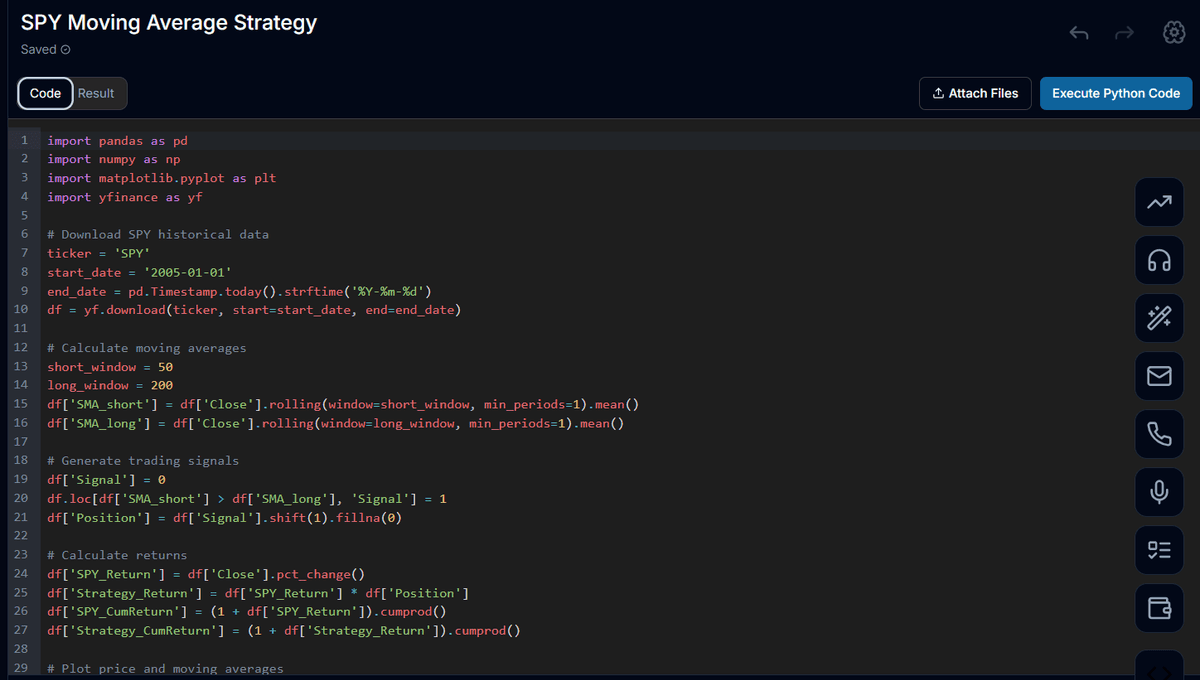Click line number 10 in the gutter

pos(21,310)
